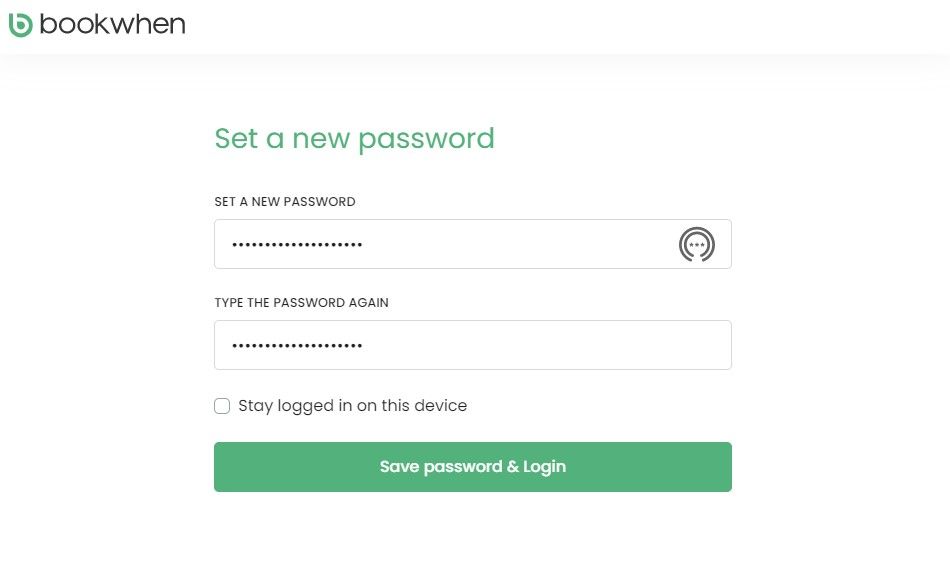The height and width of the screenshot is (588, 950).
Task: Click the "SET A NEW PASSWORD" field label
Action: pos(285,202)
